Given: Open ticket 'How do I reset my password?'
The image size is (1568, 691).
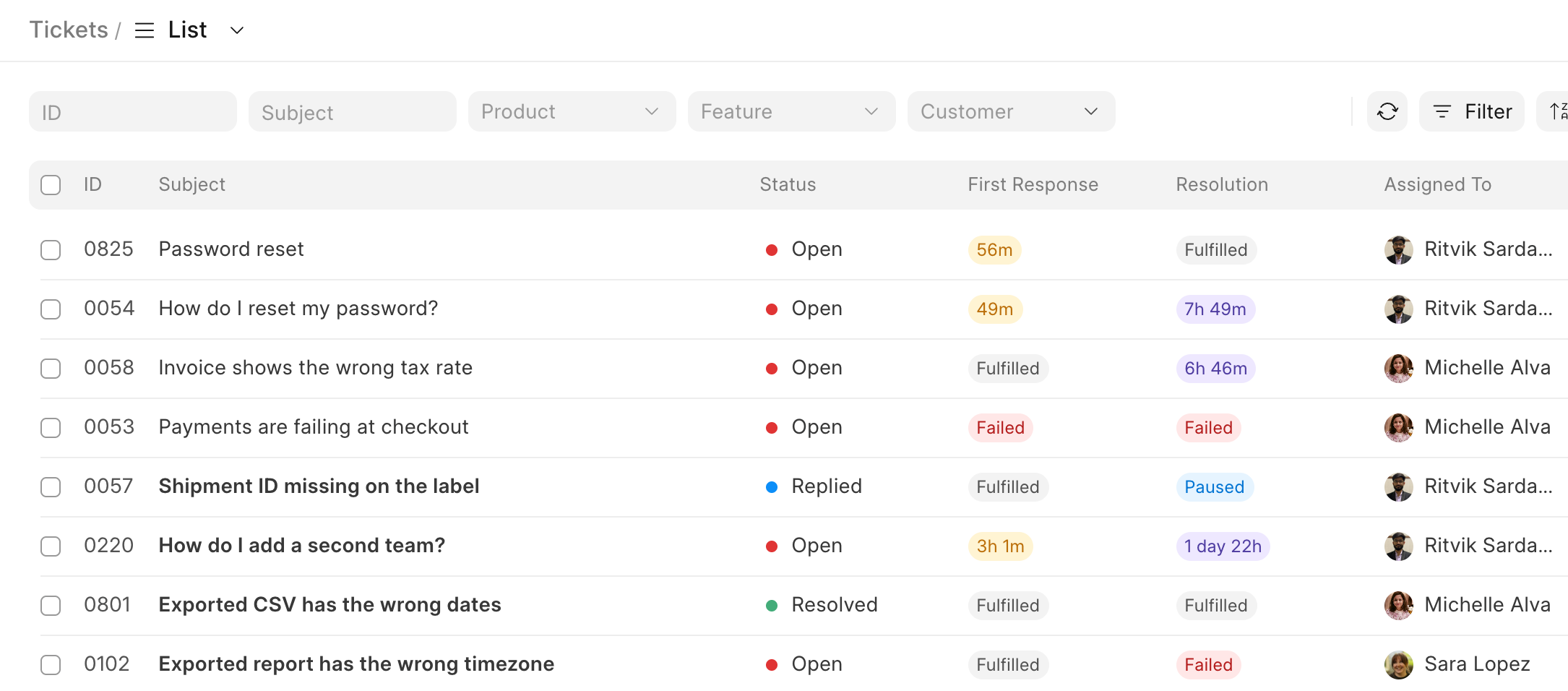Looking at the screenshot, I should pyautogui.click(x=298, y=309).
